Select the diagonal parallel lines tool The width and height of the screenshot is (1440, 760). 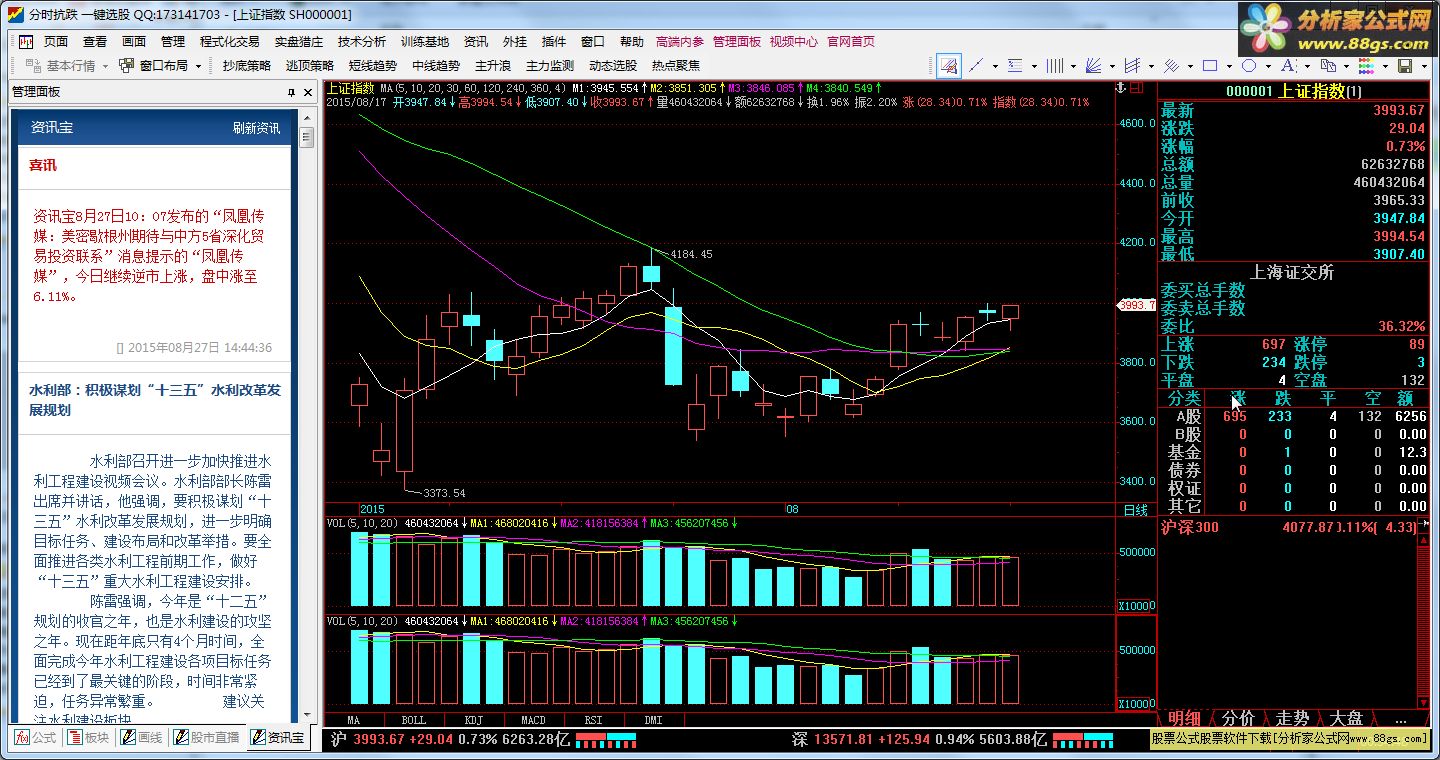1171,66
